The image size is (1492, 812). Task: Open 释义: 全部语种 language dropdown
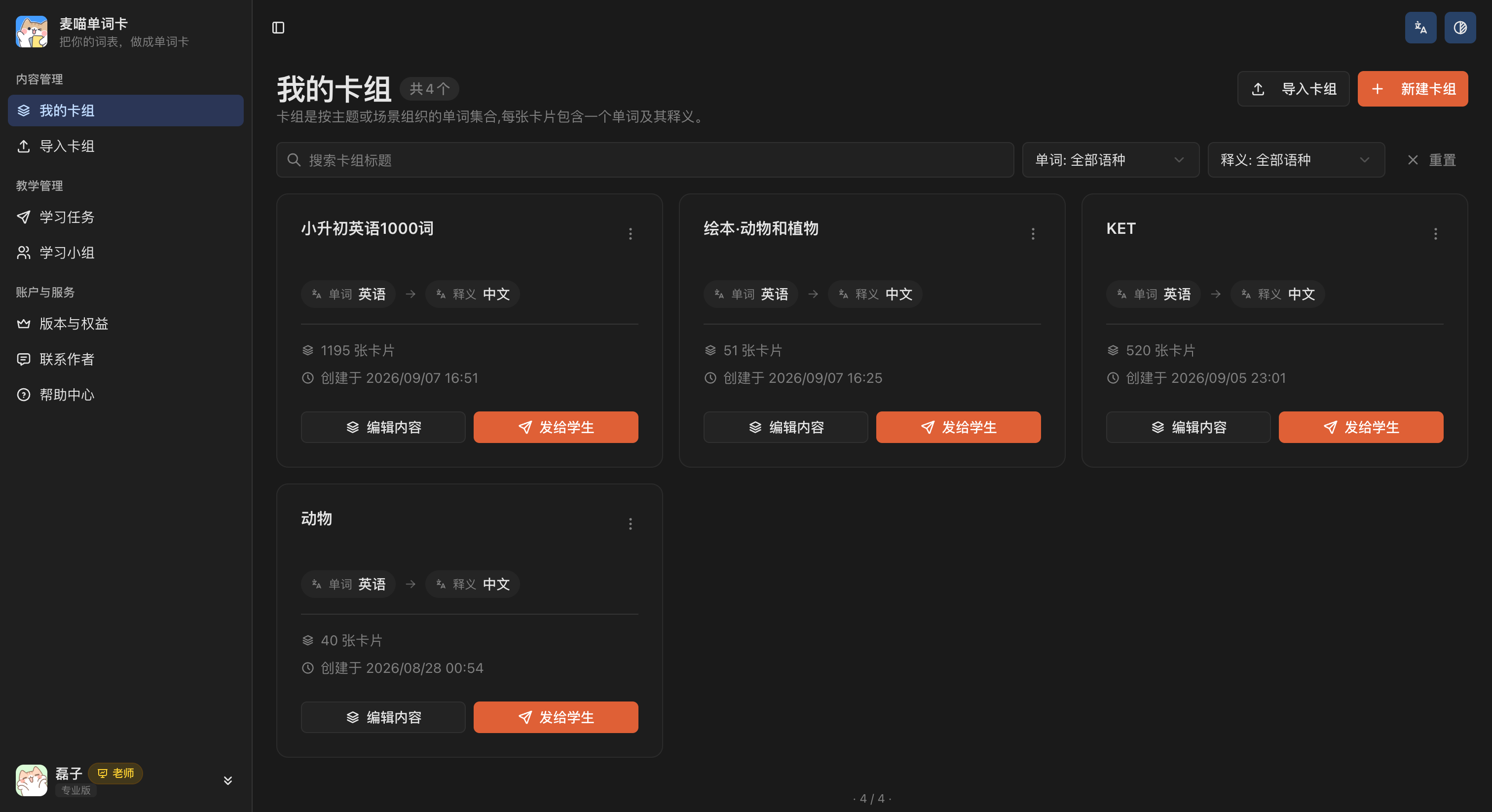pos(1296,160)
